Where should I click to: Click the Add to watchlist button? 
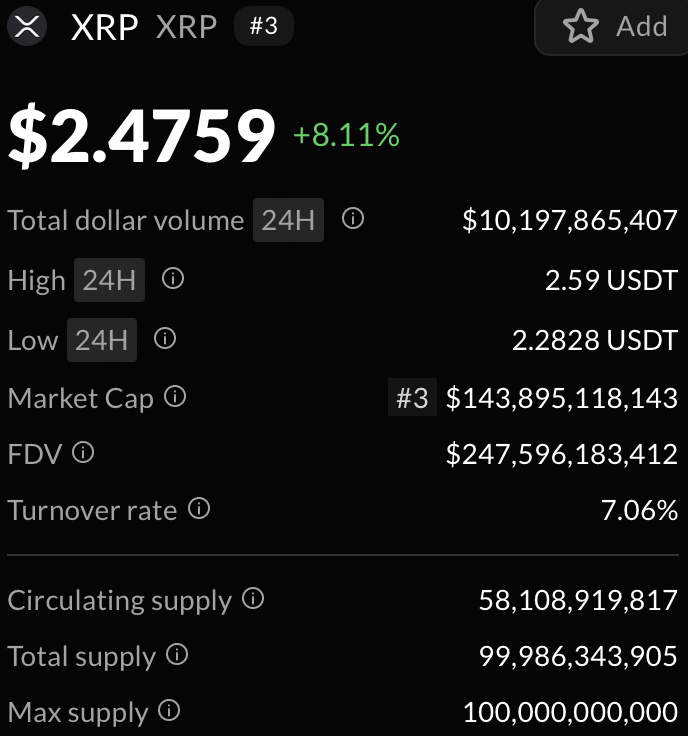pos(612,27)
